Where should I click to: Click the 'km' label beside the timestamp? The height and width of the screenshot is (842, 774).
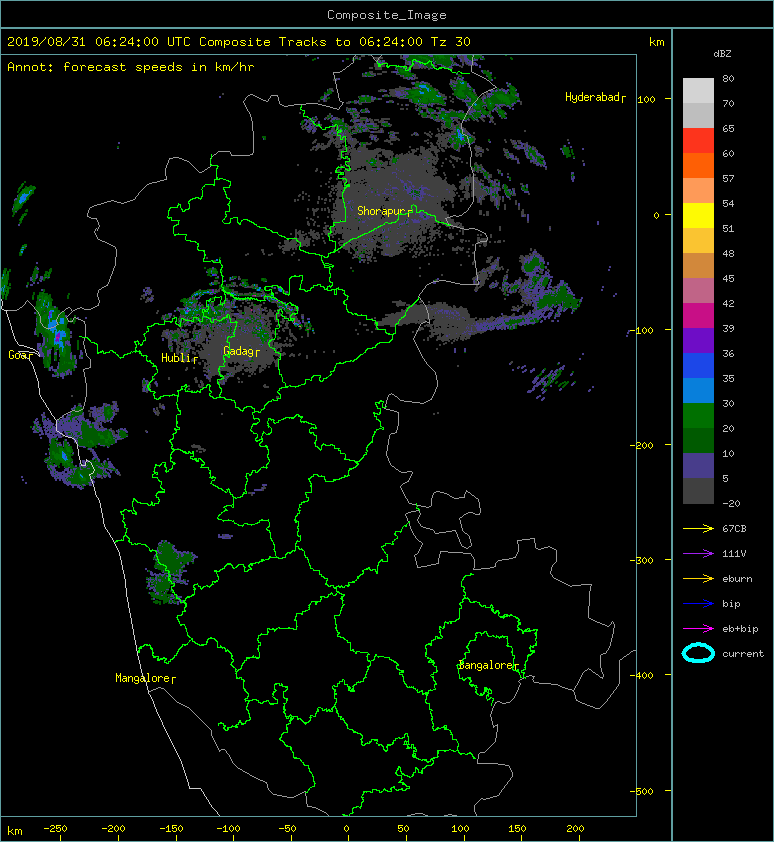[656, 42]
